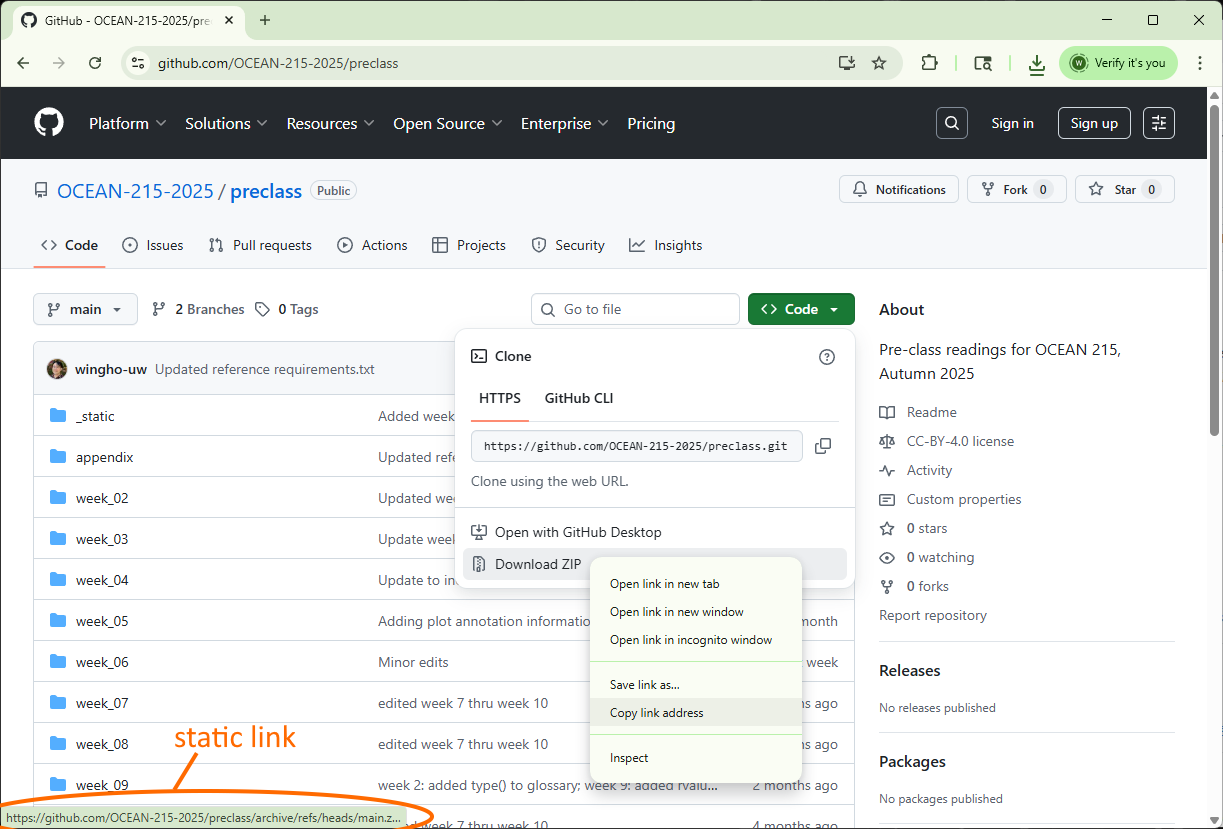
Task: Open the wingho-uw avatar
Action: (57, 368)
